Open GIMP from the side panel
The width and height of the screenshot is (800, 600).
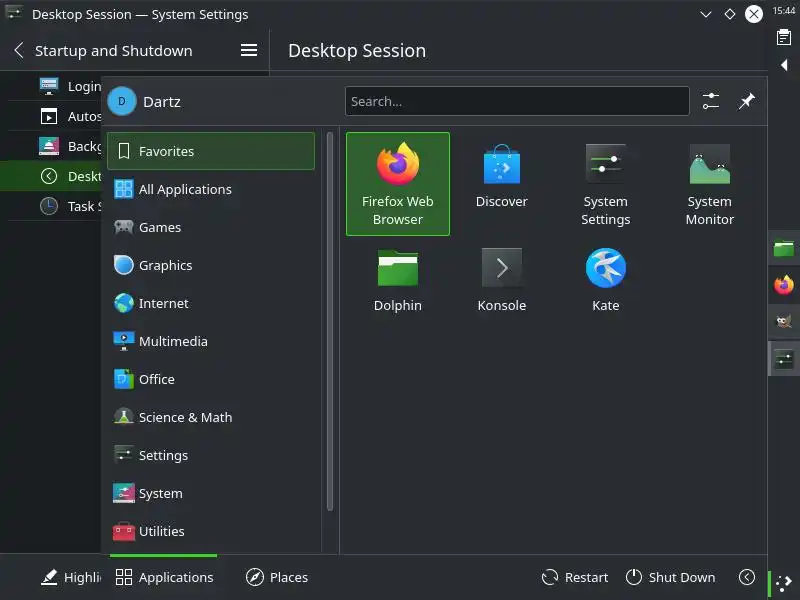click(784, 321)
